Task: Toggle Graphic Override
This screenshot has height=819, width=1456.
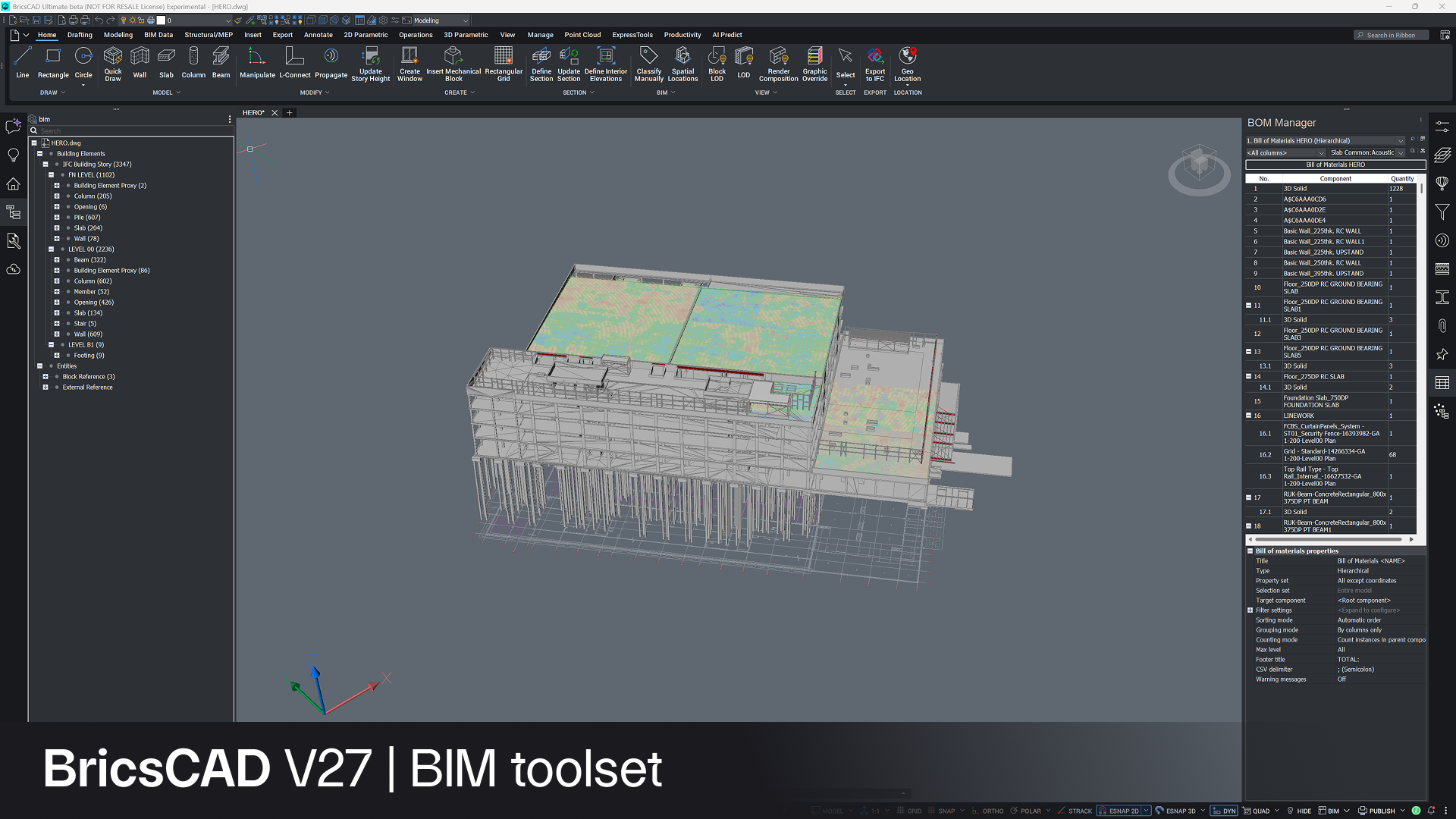Action: 814,64
